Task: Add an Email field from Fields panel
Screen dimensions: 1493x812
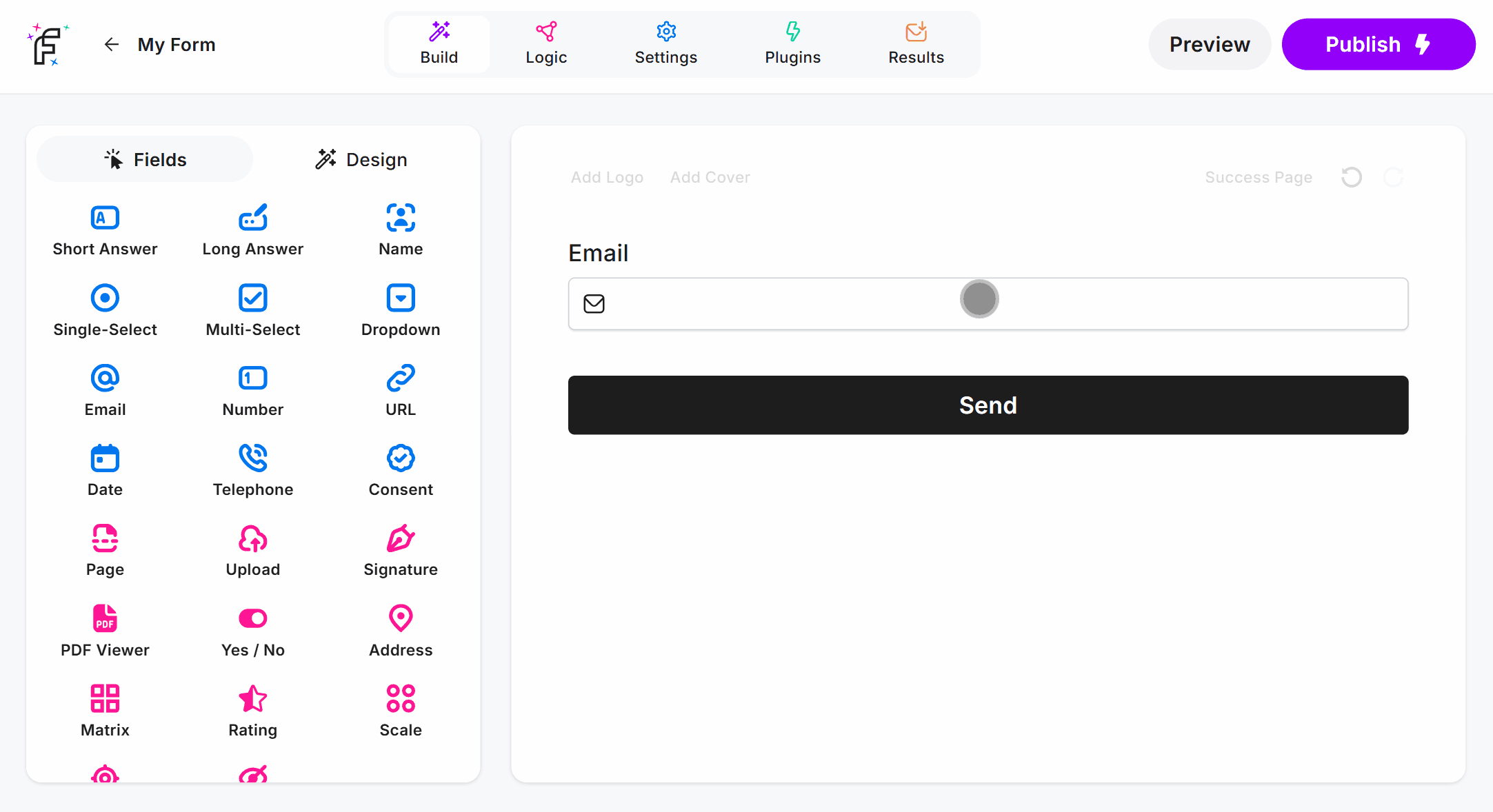Action: tap(105, 391)
